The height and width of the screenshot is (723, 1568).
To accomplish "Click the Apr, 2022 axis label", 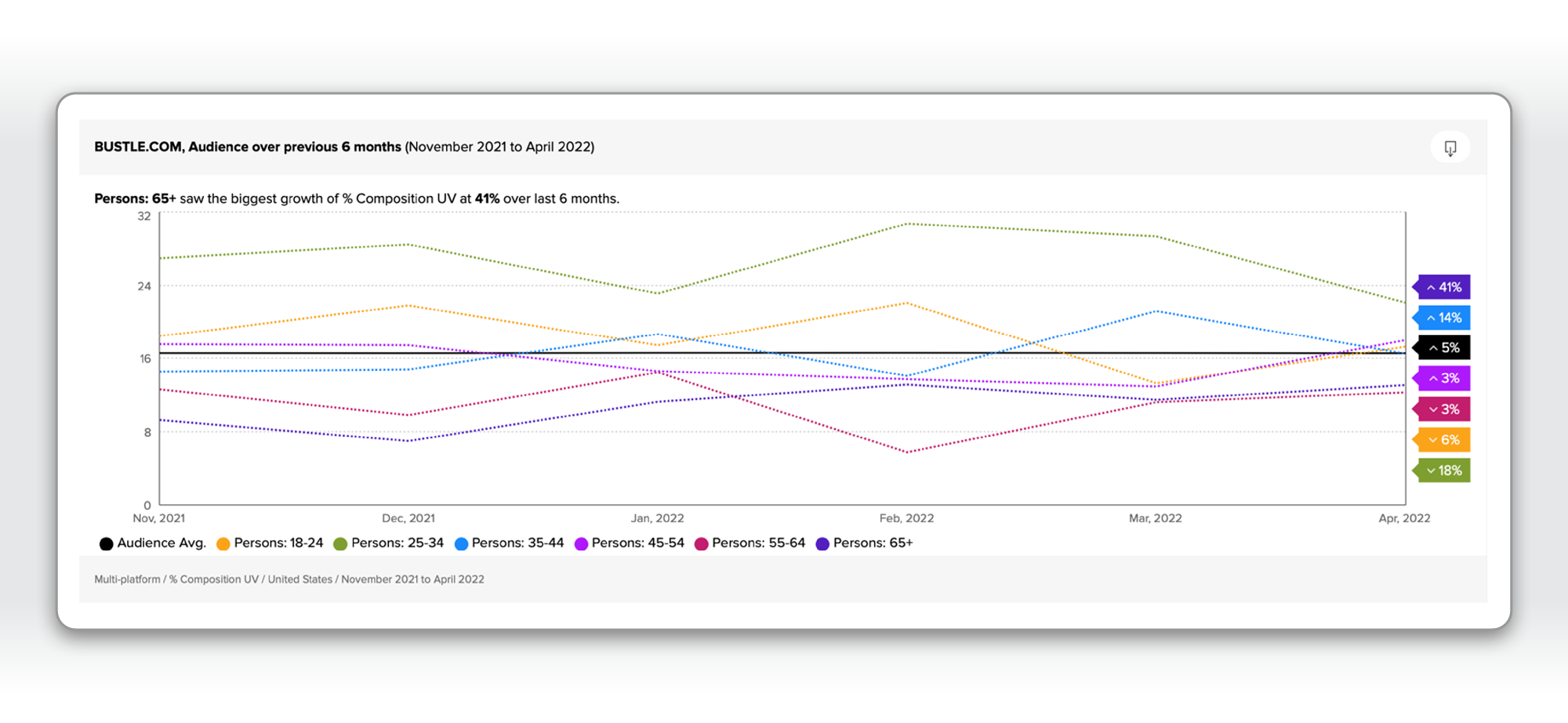I will pyautogui.click(x=1405, y=518).
